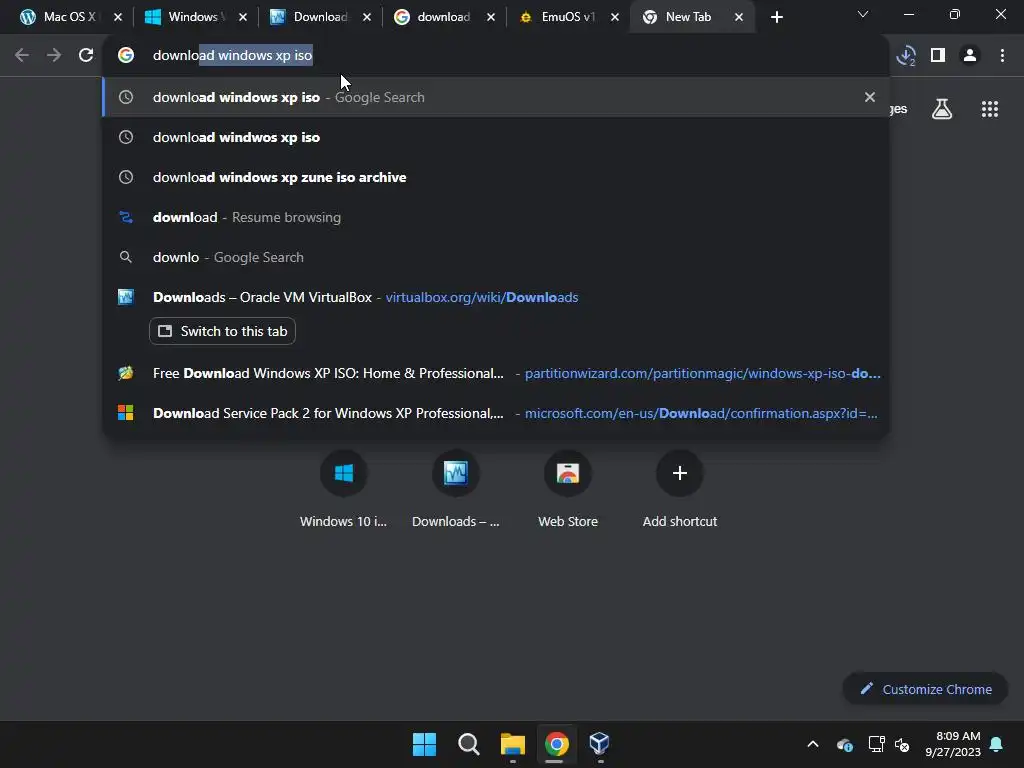
Task: Switch to the VirtualBox Download tab
Action: pos(319,17)
